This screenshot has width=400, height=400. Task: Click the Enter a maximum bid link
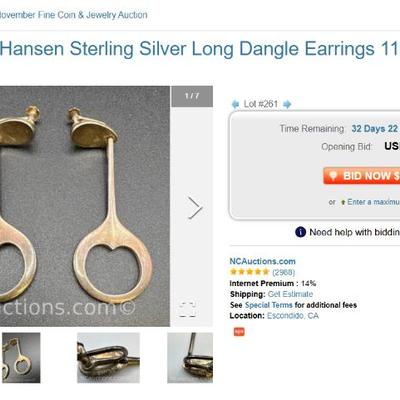coord(373,202)
